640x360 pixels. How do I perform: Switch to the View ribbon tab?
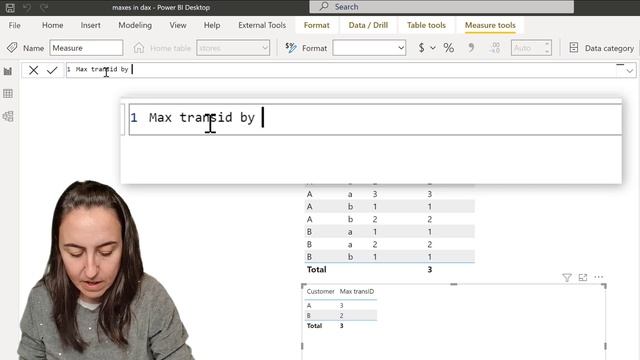pos(178,25)
